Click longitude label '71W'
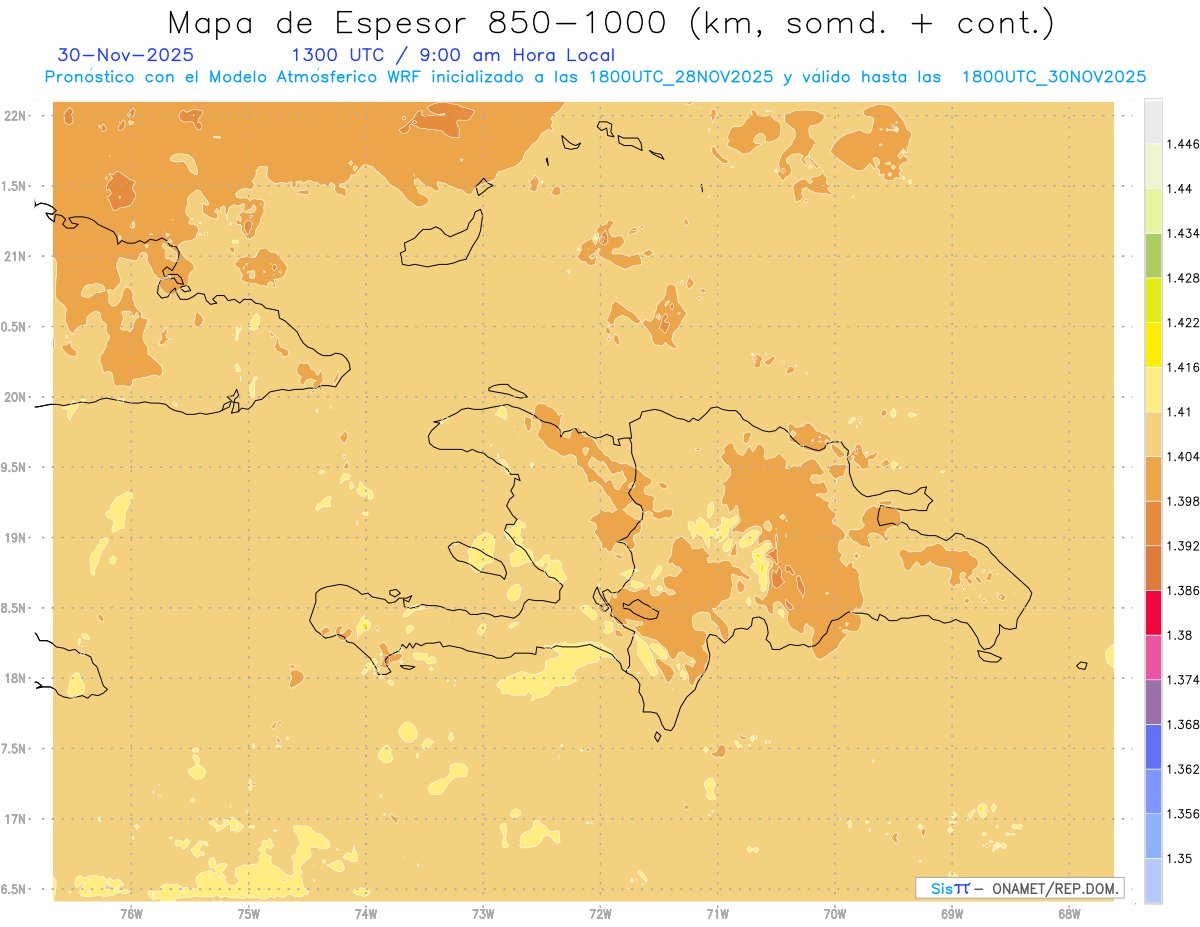Screen dimensions: 1200x927 tap(717, 914)
